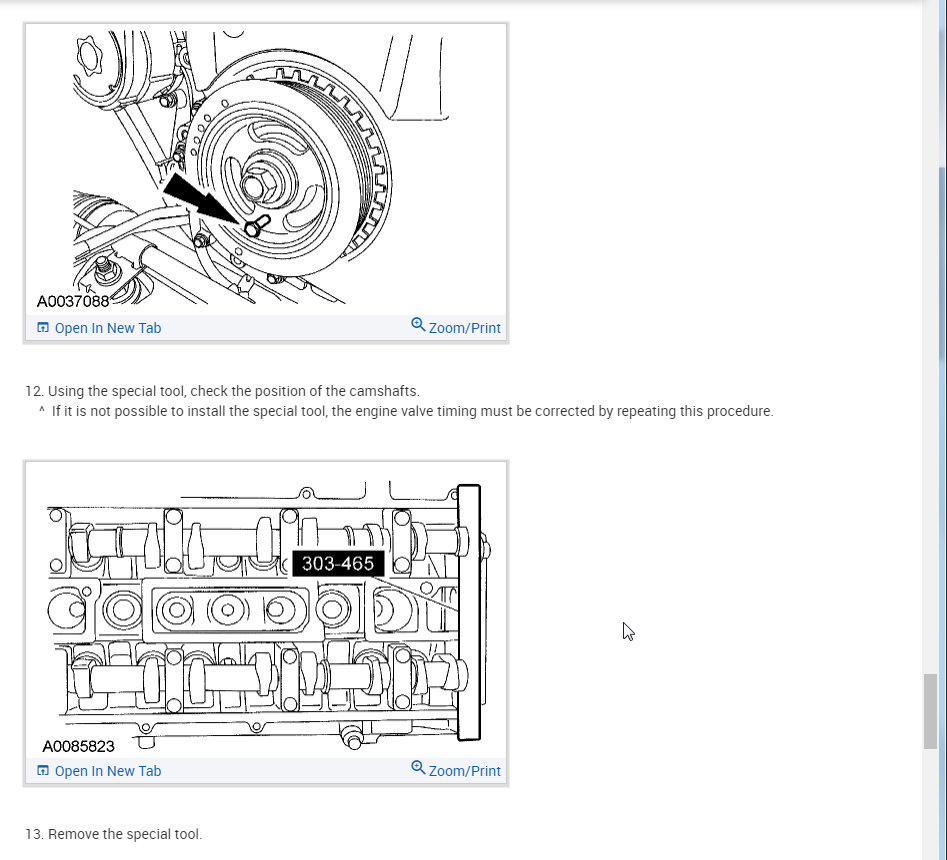
Task: Click the magnifier icon under camshaft diagram
Action: pyautogui.click(x=418, y=768)
